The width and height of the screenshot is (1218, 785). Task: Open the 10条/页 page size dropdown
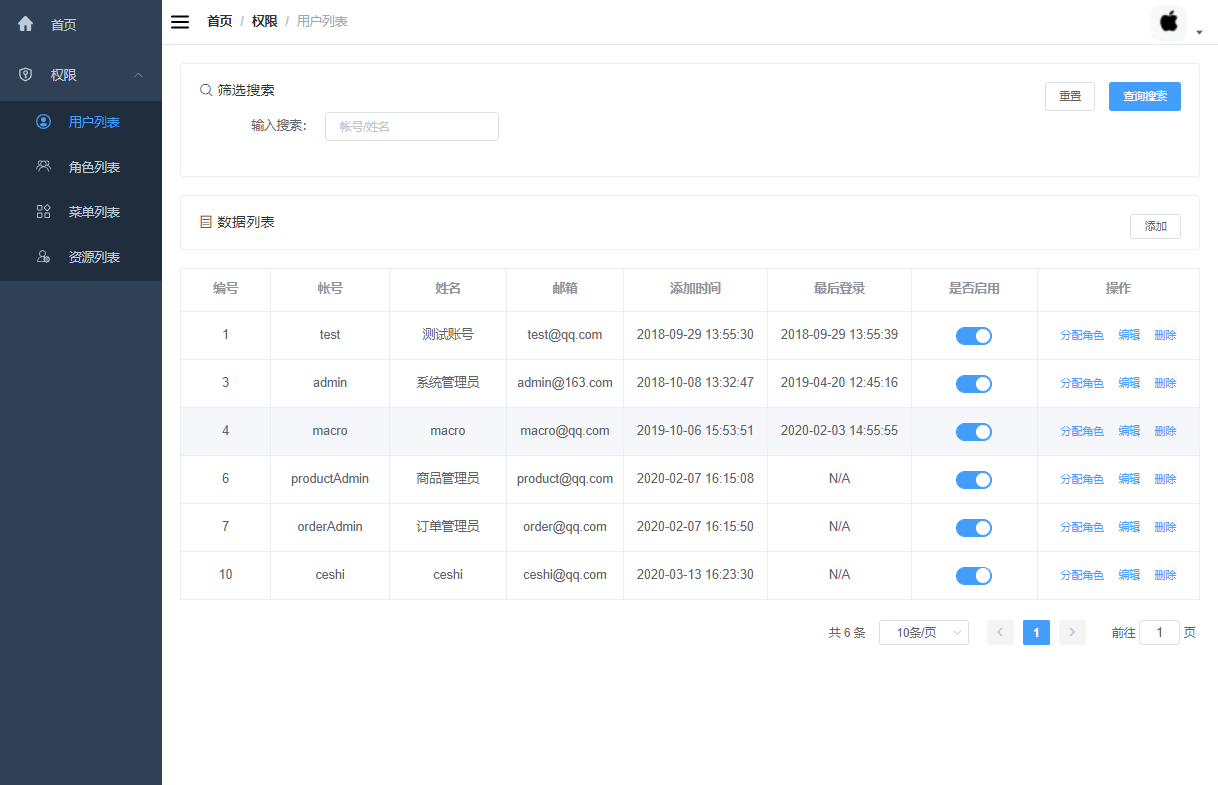(x=922, y=632)
